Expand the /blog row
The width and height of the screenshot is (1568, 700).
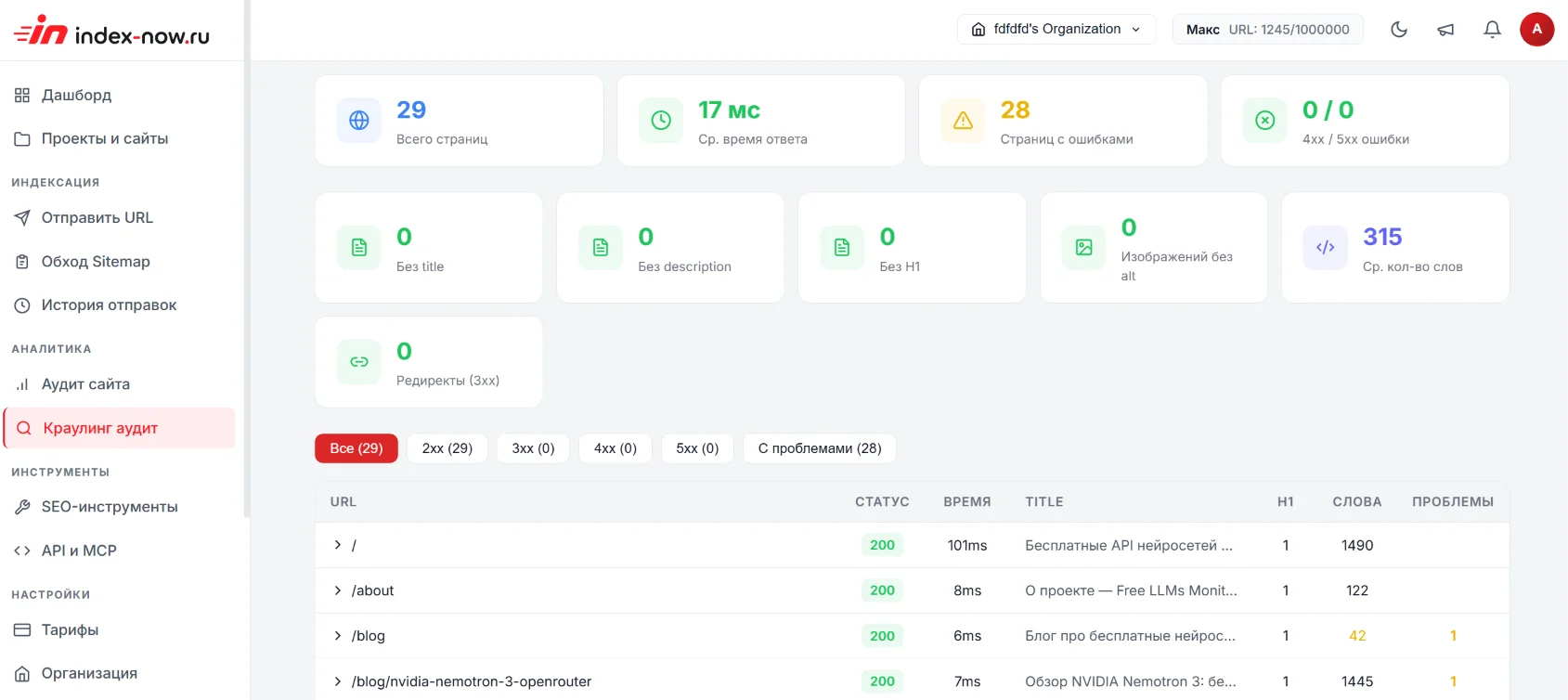pyautogui.click(x=337, y=636)
